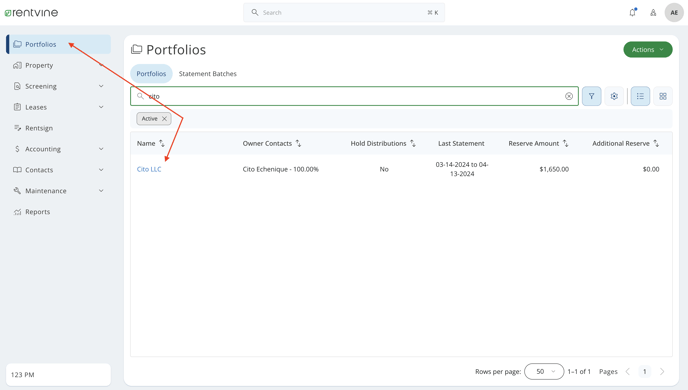688x390 pixels.
Task: Open Rentsign in the sidebar
Action: pyautogui.click(x=58, y=128)
